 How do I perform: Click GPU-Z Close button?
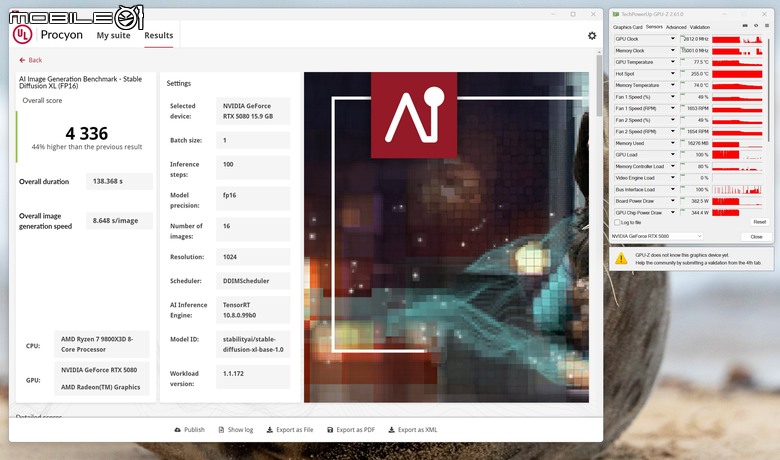(756, 237)
